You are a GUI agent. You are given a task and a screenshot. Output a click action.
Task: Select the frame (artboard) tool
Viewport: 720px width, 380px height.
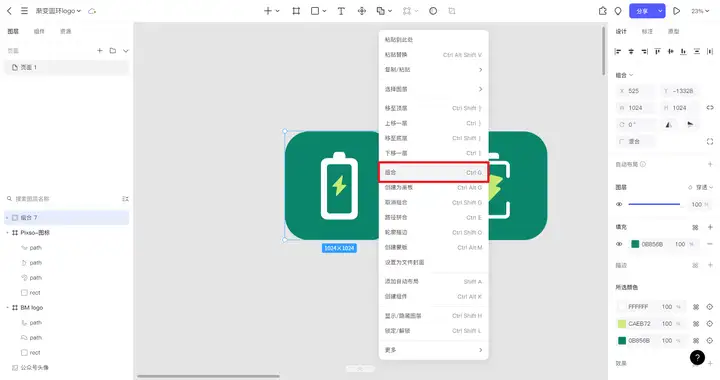pos(296,11)
